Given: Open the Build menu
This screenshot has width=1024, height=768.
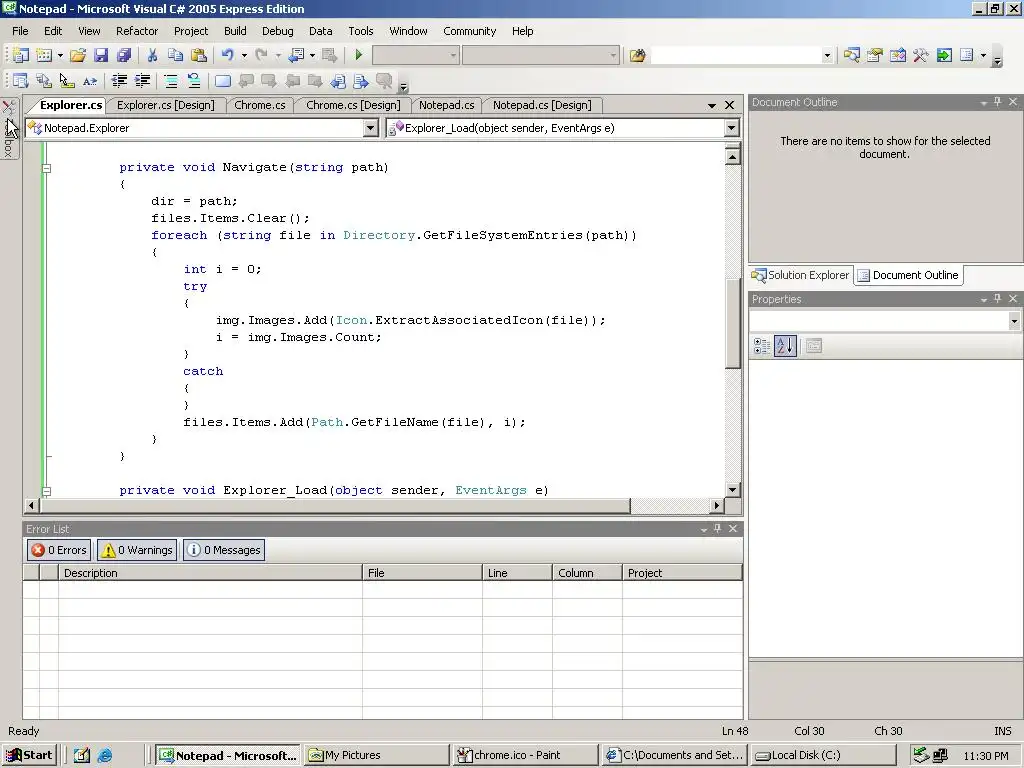Looking at the screenshot, I should pos(235,31).
